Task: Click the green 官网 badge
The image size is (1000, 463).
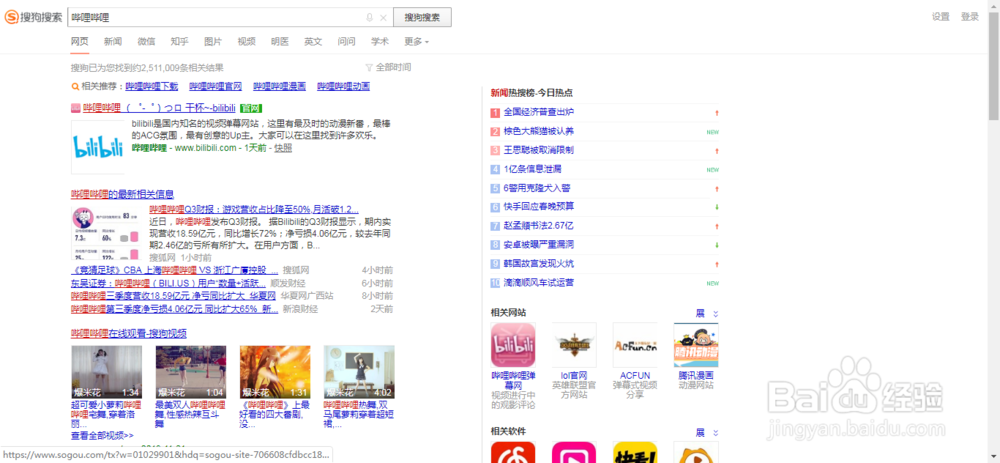Action: coord(251,108)
